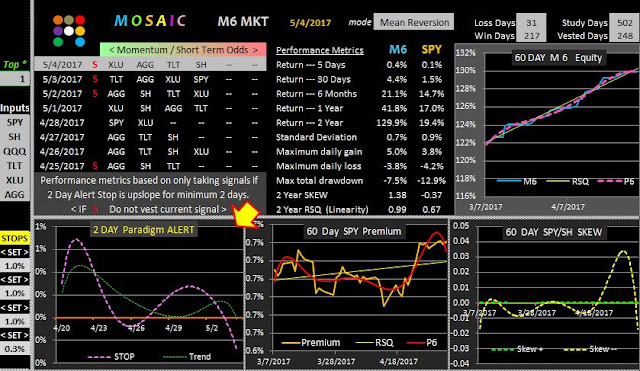Click the date 5/4/2017 in header
The height and width of the screenshot is (371, 640).
[x=310, y=22]
